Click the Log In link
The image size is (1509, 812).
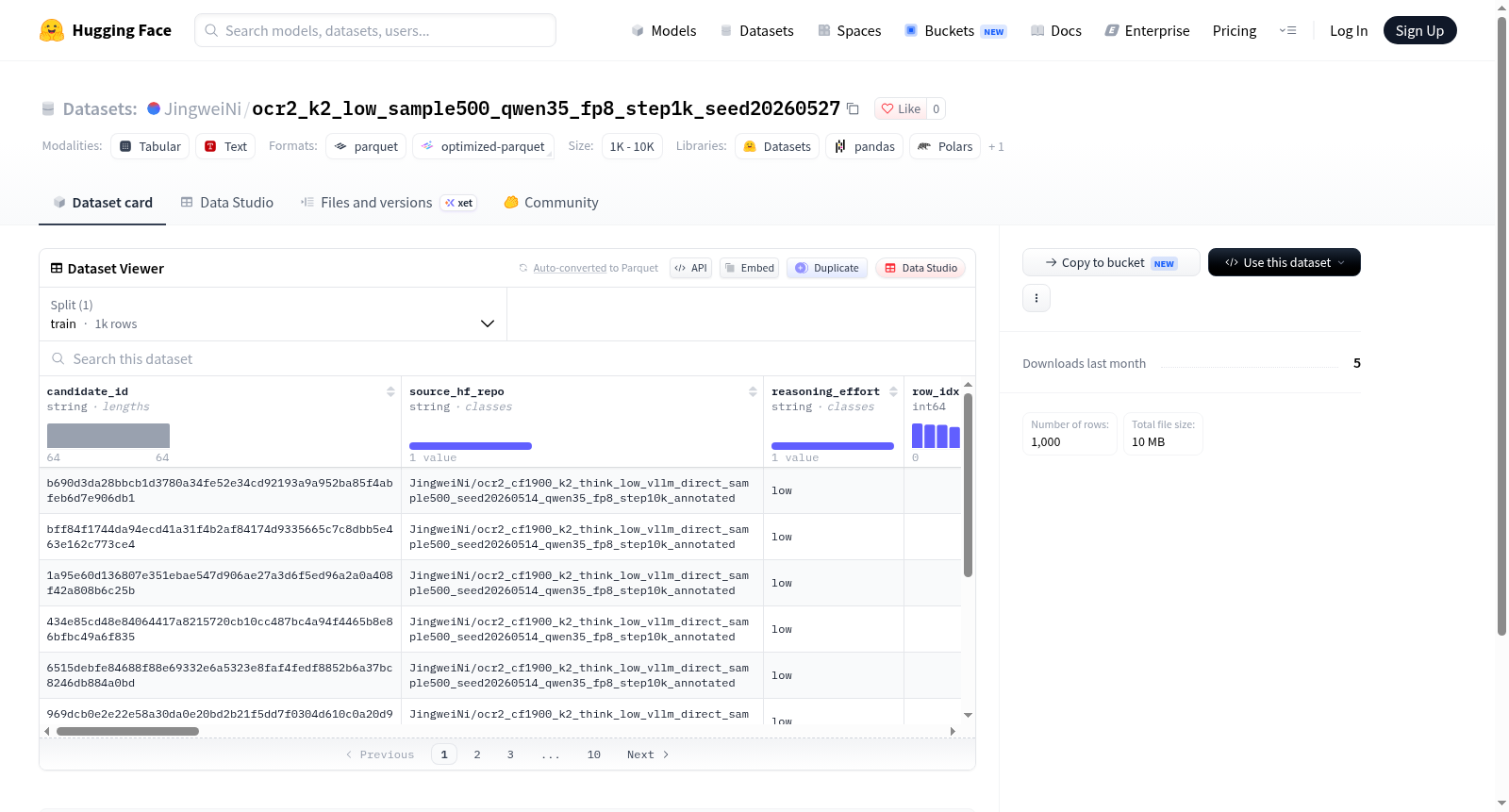[1349, 30]
